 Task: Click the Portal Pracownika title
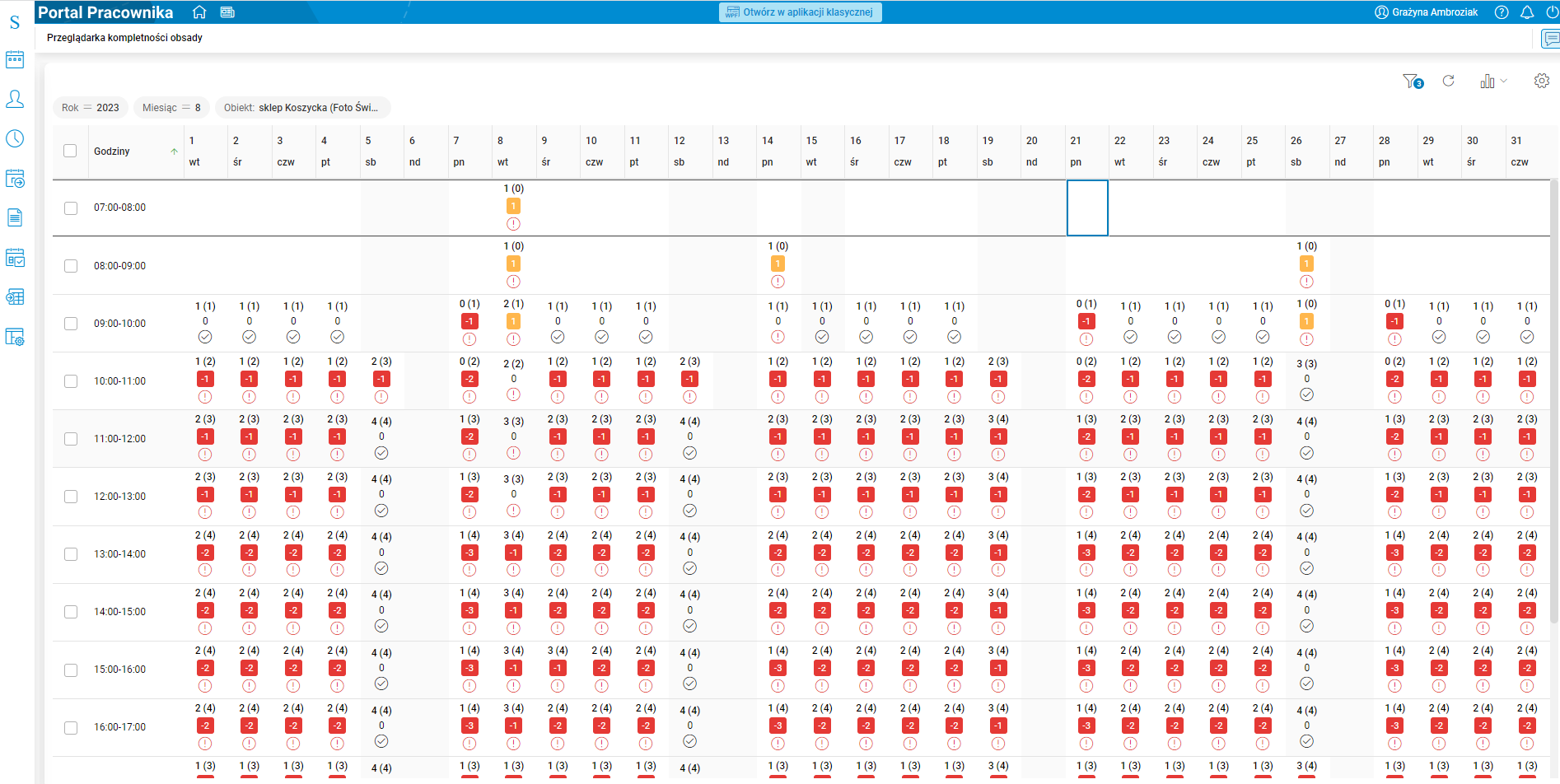coord(105,12)
